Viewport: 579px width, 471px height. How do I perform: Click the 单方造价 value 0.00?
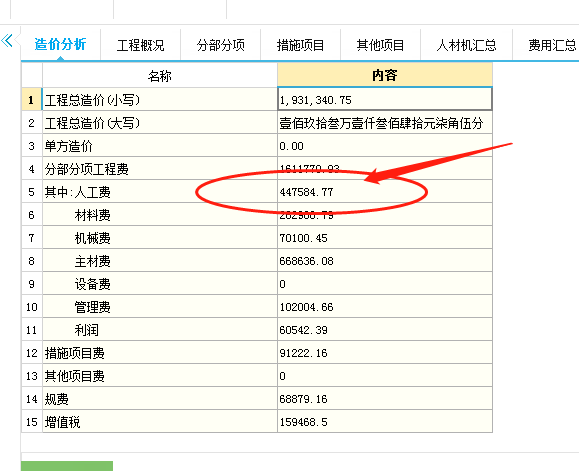coord(385,146)
